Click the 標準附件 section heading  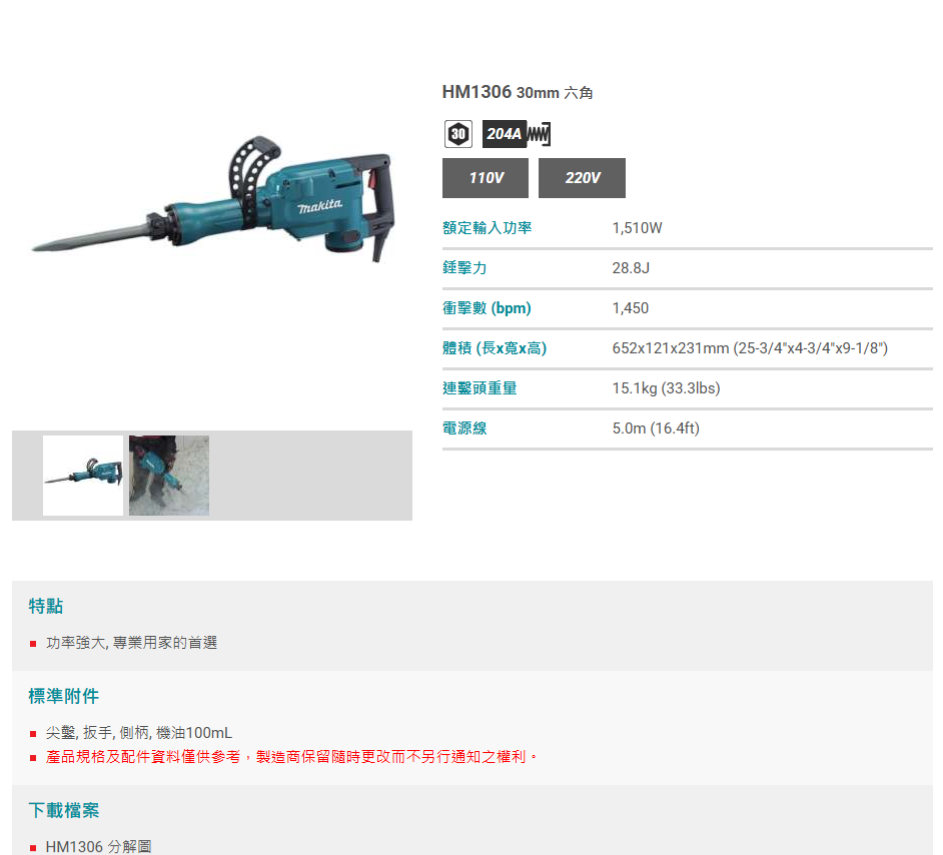click(x=64, y=696)
